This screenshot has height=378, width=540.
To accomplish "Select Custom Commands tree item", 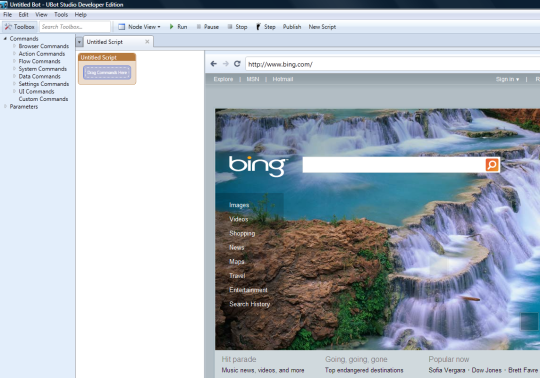I will point(43,99).
